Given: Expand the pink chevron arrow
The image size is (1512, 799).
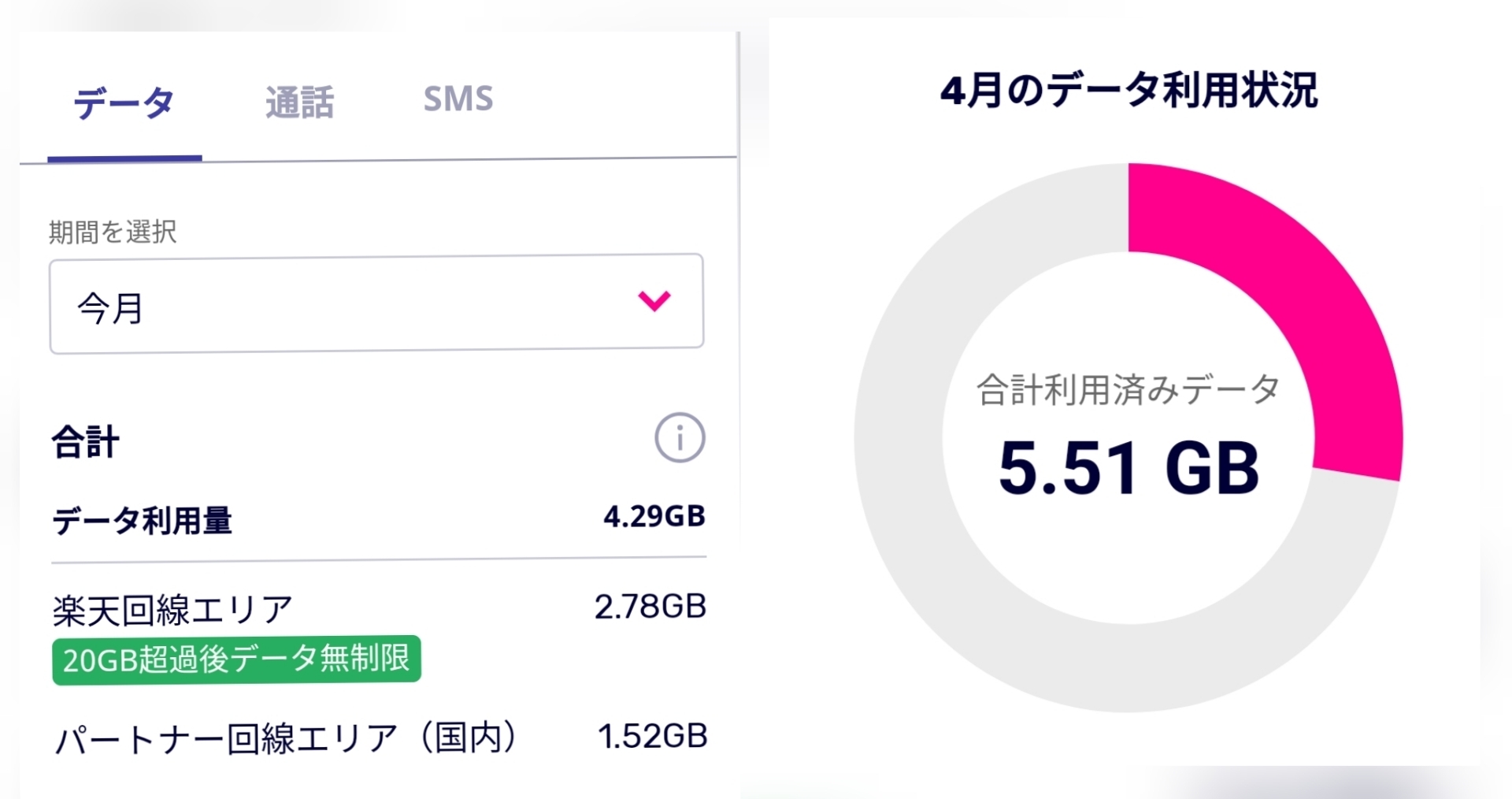Looking at the screenshot, I should [x=654, y=300].
